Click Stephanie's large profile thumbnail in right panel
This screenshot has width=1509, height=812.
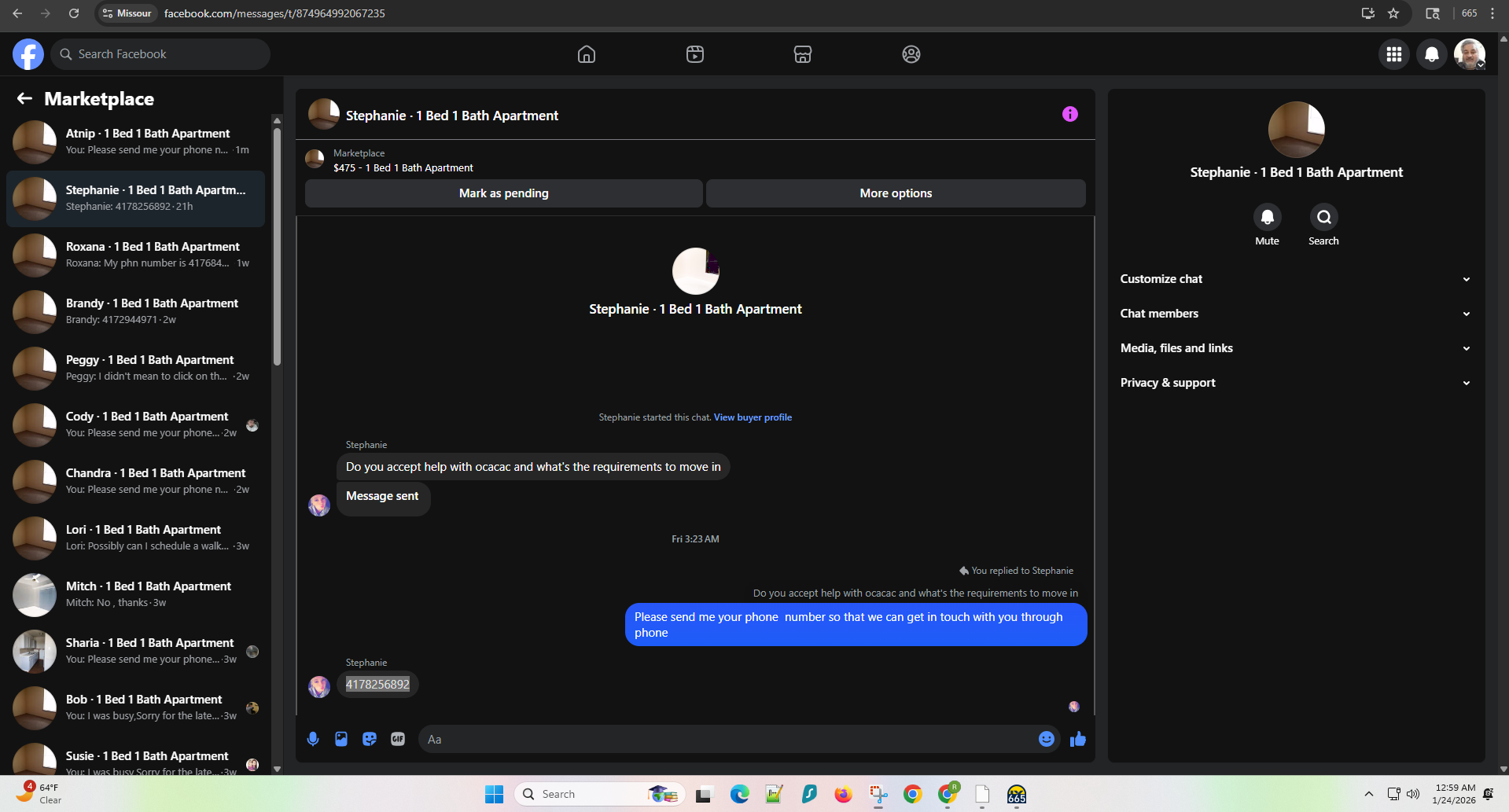pos(1296,130)
